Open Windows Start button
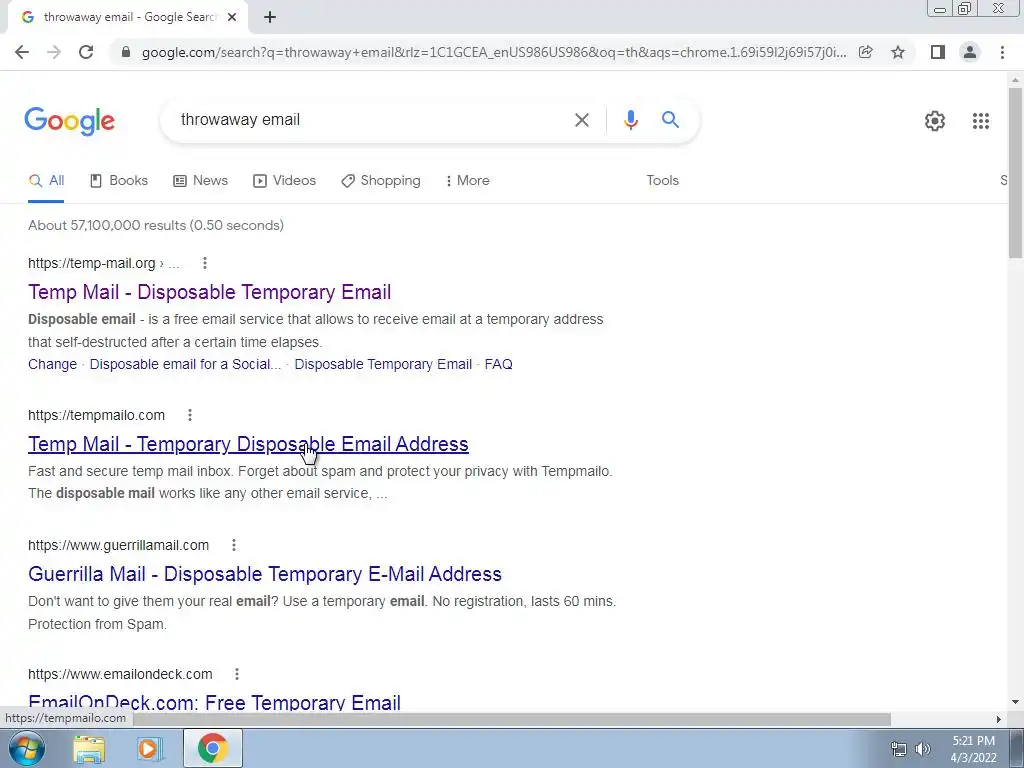The image size is (1024, 768). click(x=27, y=748)
